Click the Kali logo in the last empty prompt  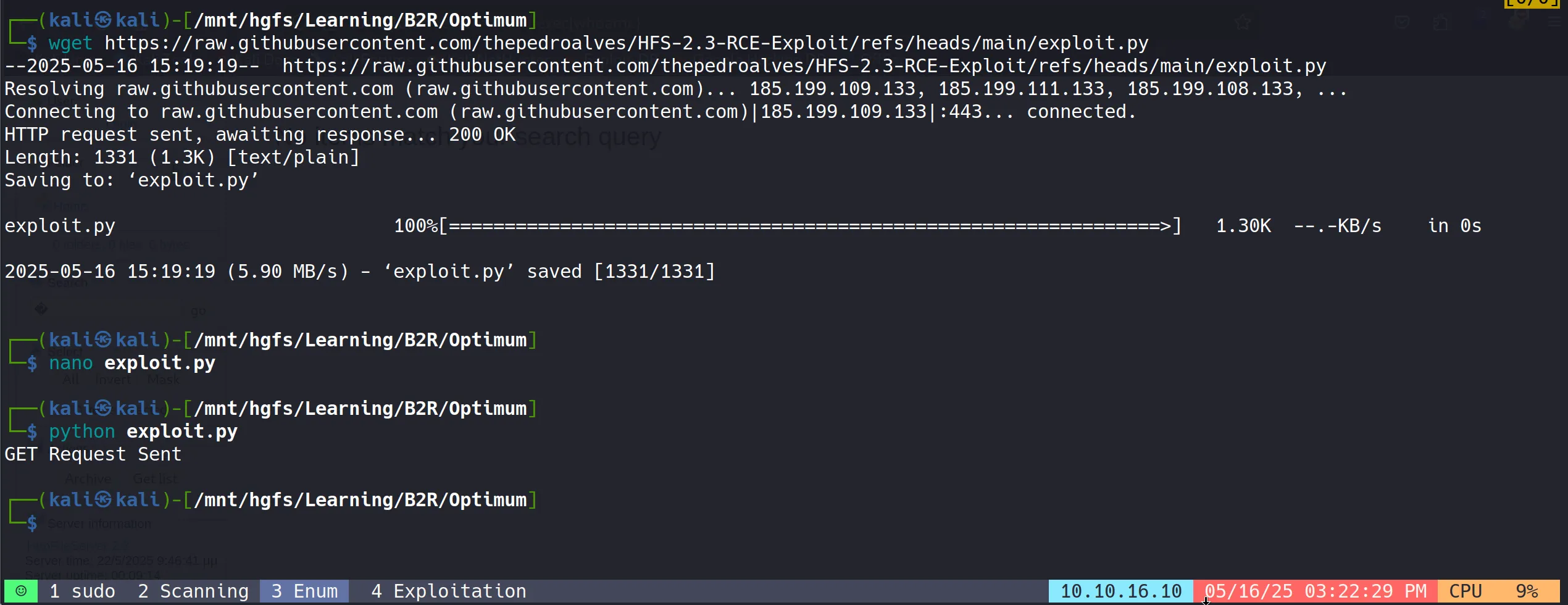click(104, 500)
